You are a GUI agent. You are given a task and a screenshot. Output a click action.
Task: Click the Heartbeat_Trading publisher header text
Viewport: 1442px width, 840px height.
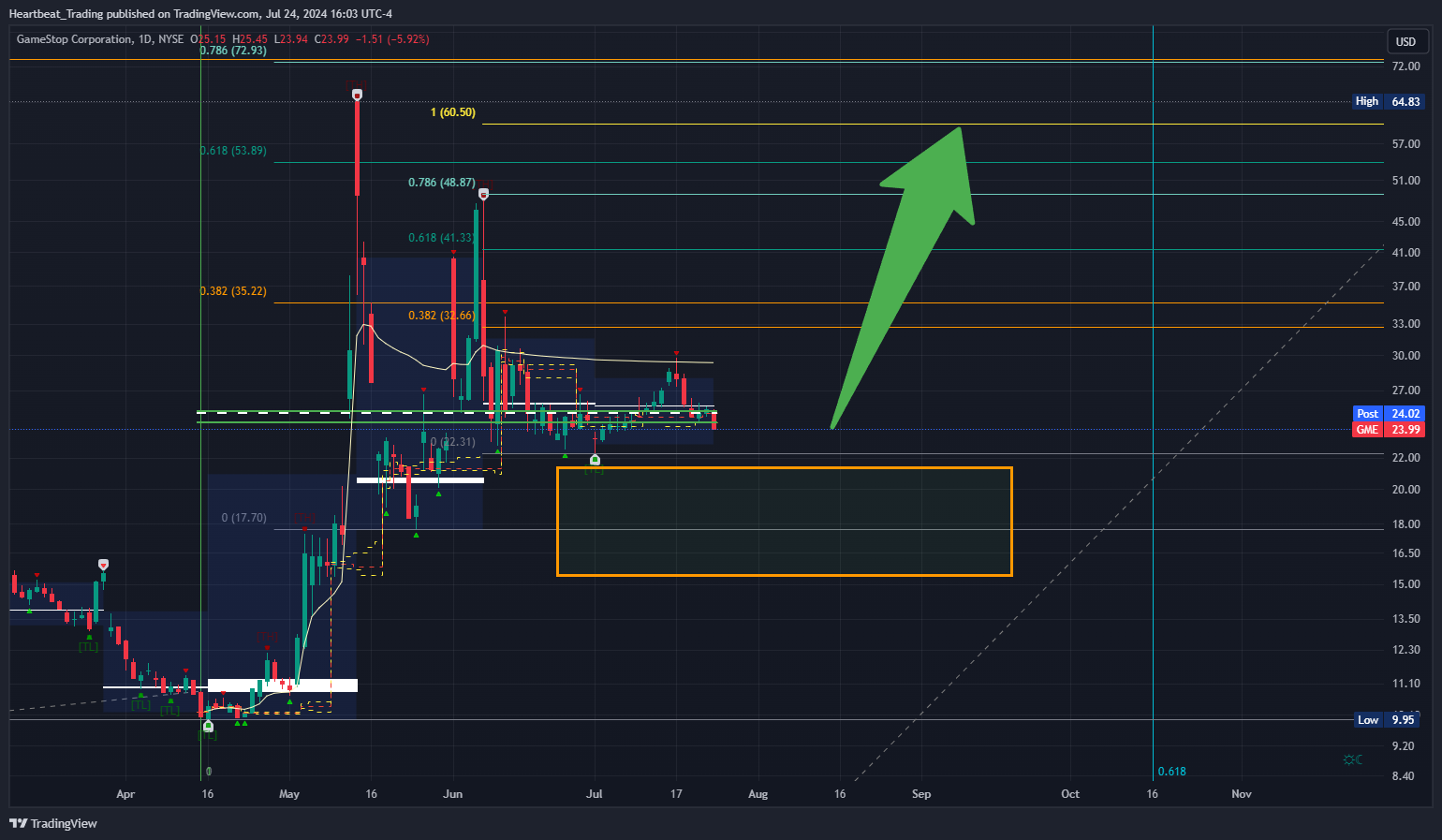pyautogui.click(x=200, y=14)
